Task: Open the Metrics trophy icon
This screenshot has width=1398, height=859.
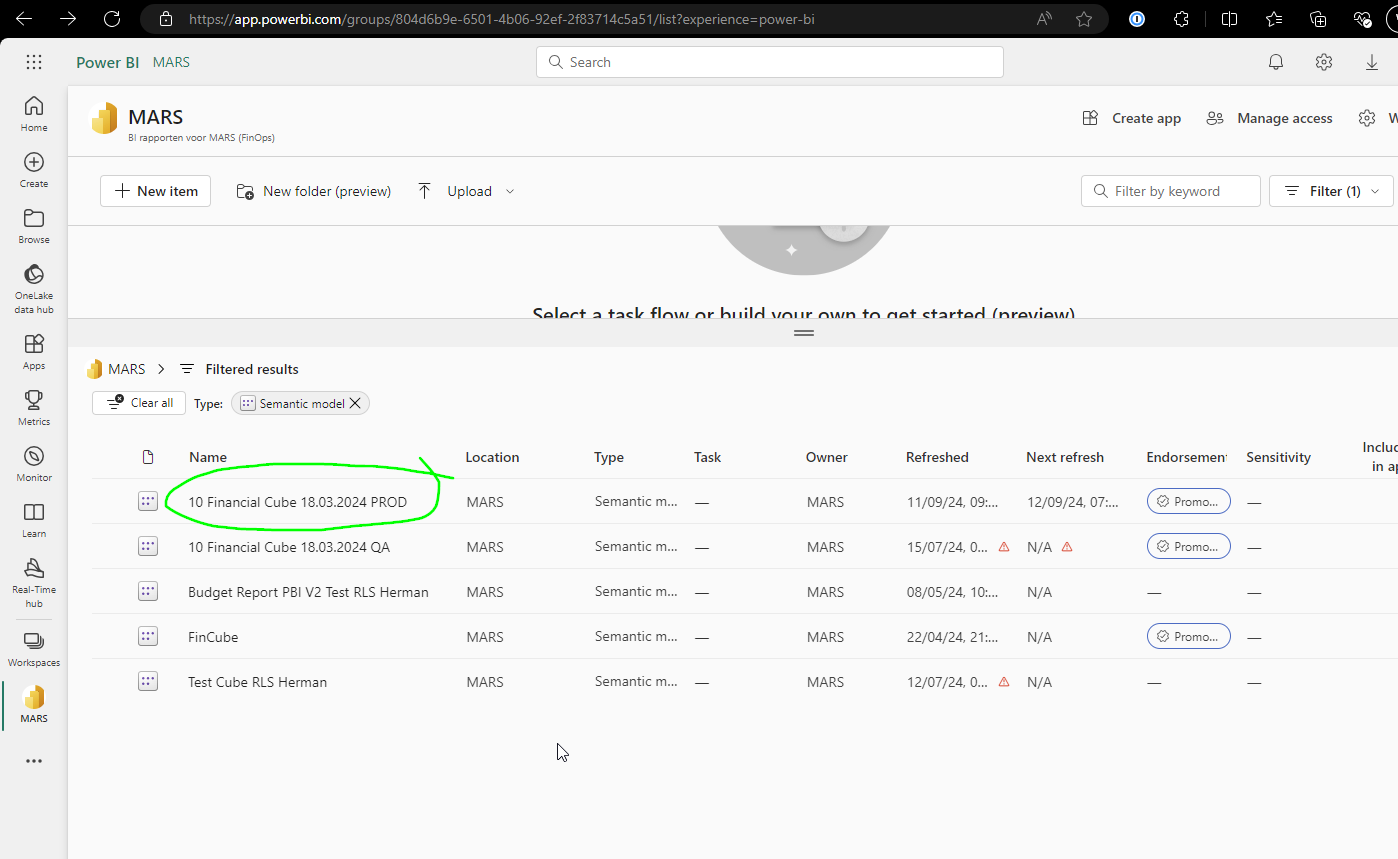Action: click(34, 407)
